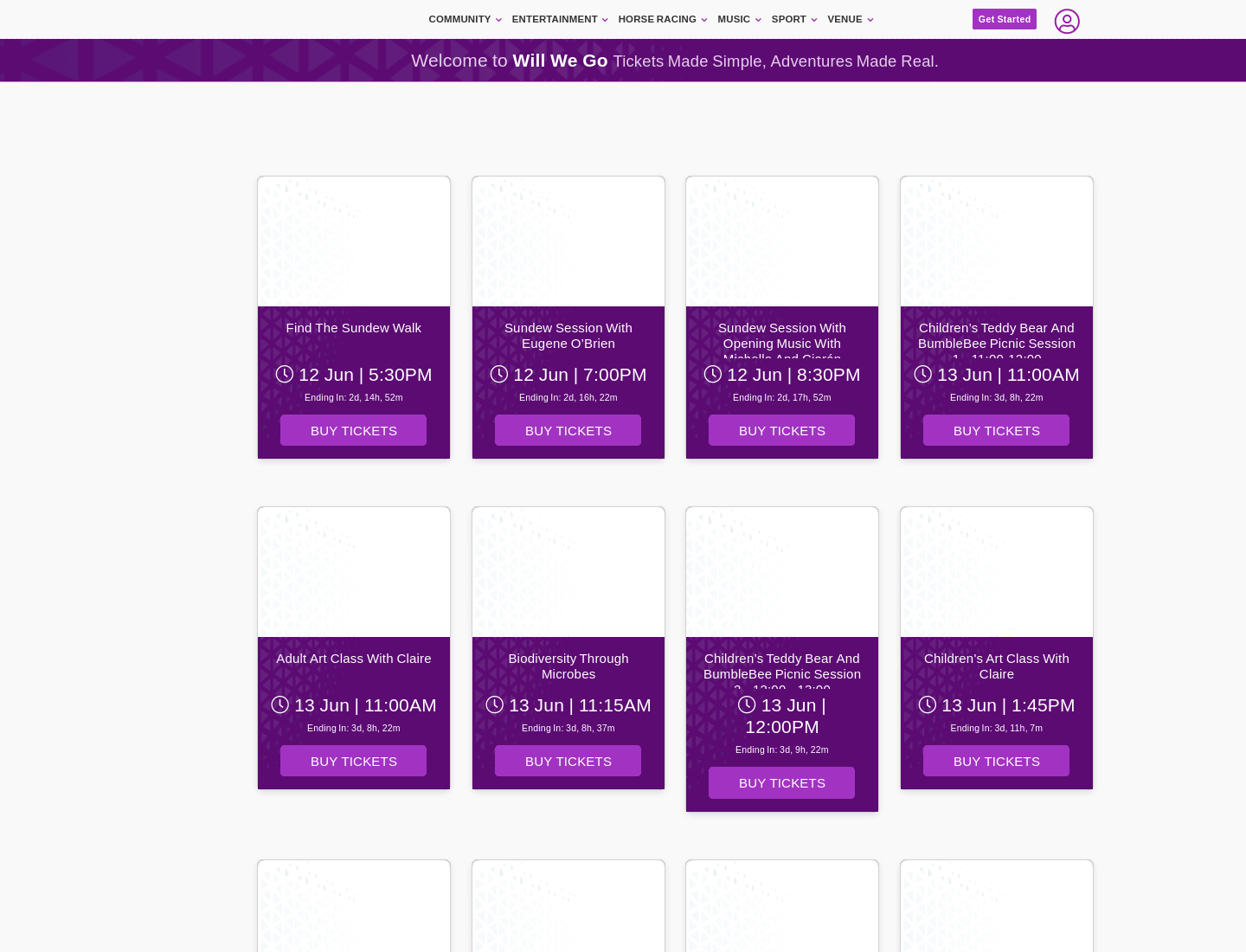Click the 'Will We Go' banner title

click(x=560, y=61)
